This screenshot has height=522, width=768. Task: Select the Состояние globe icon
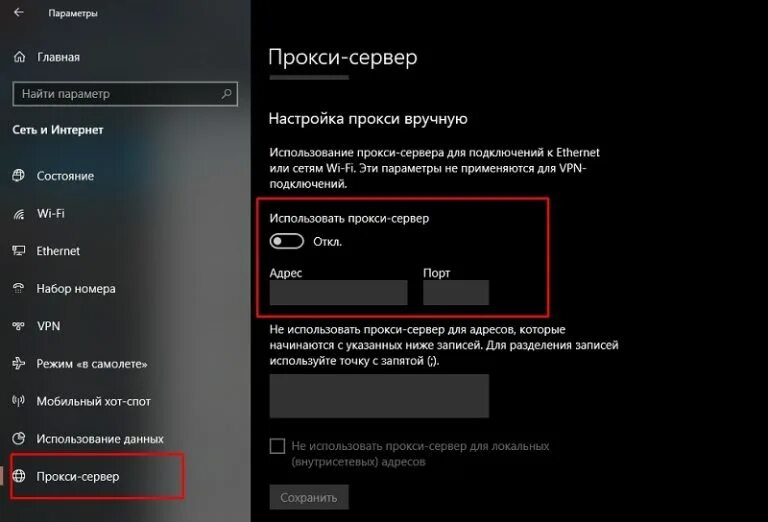point(19,175)
